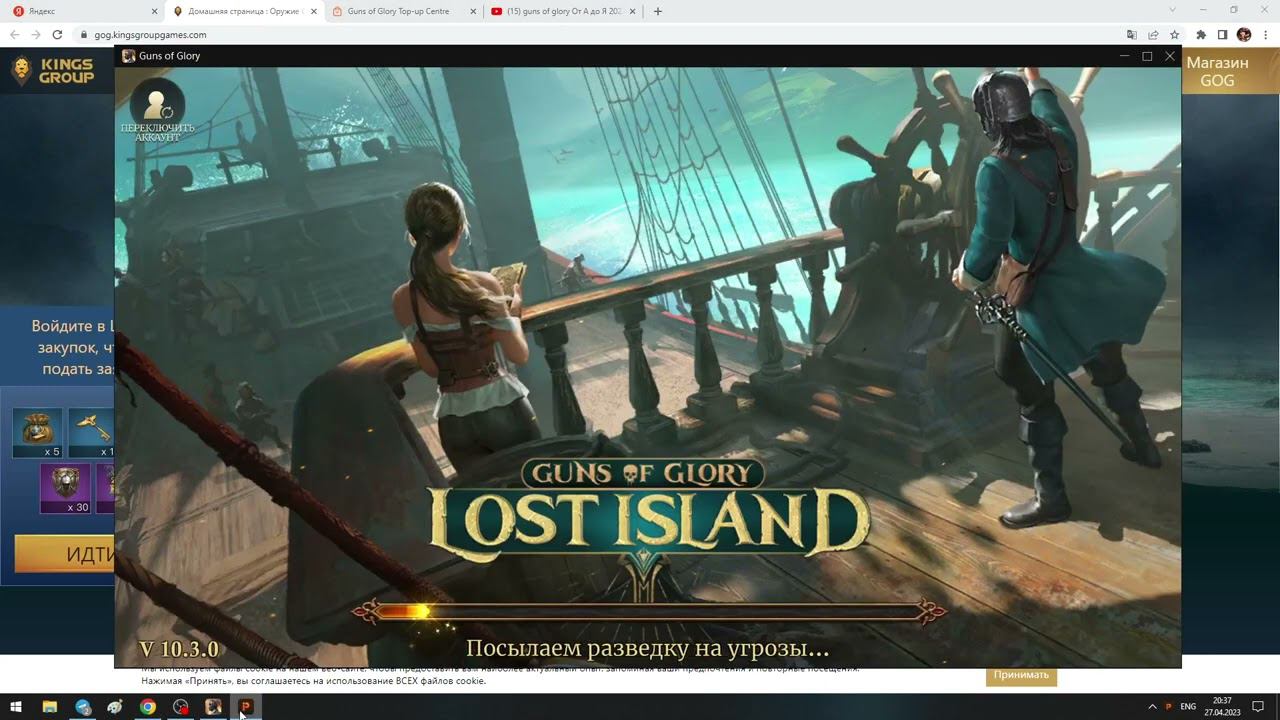Expand the tab search chevron
The width and height of the screenshot is (1280, 720).
(1173, 10)
